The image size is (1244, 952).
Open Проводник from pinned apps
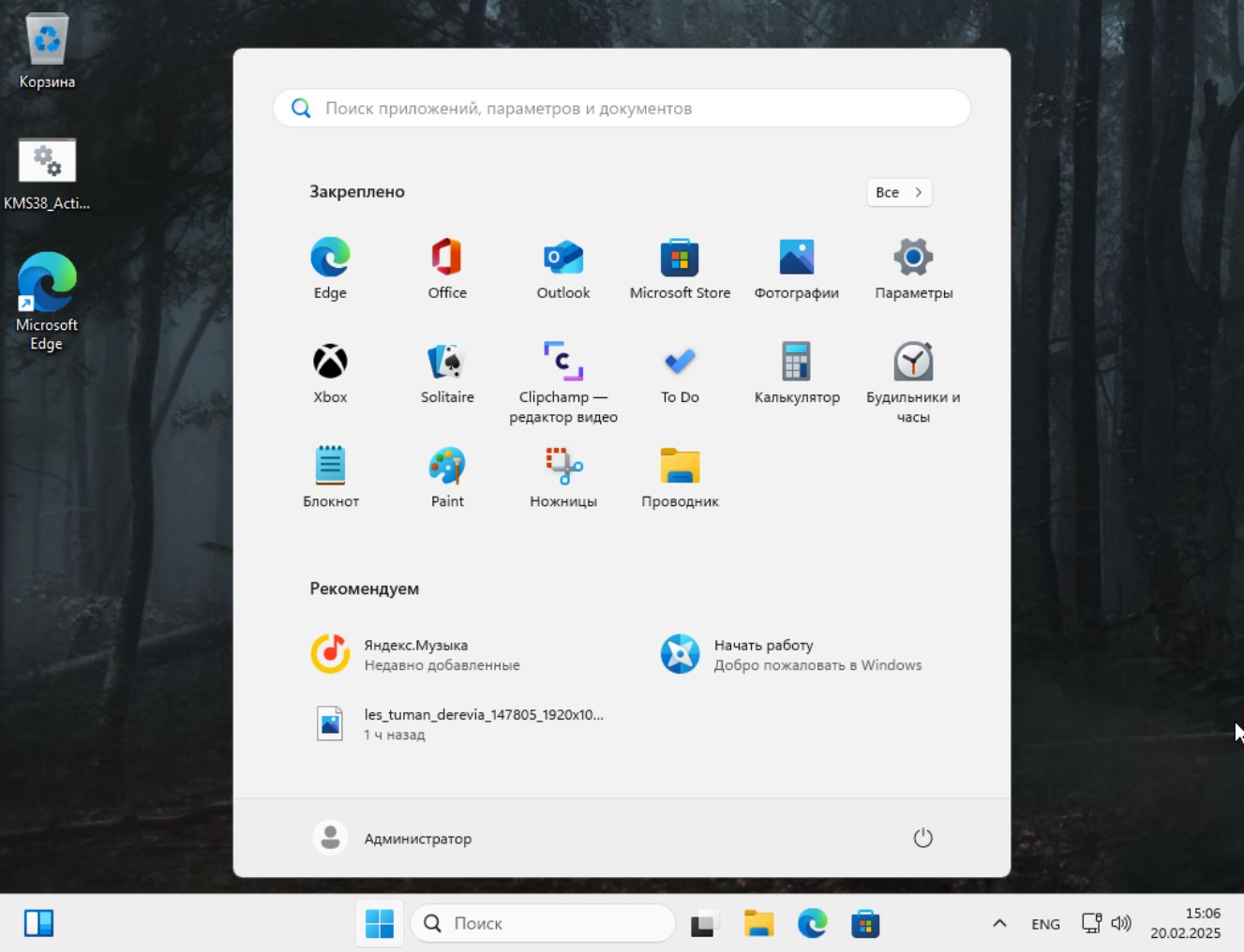click(680, 477)
